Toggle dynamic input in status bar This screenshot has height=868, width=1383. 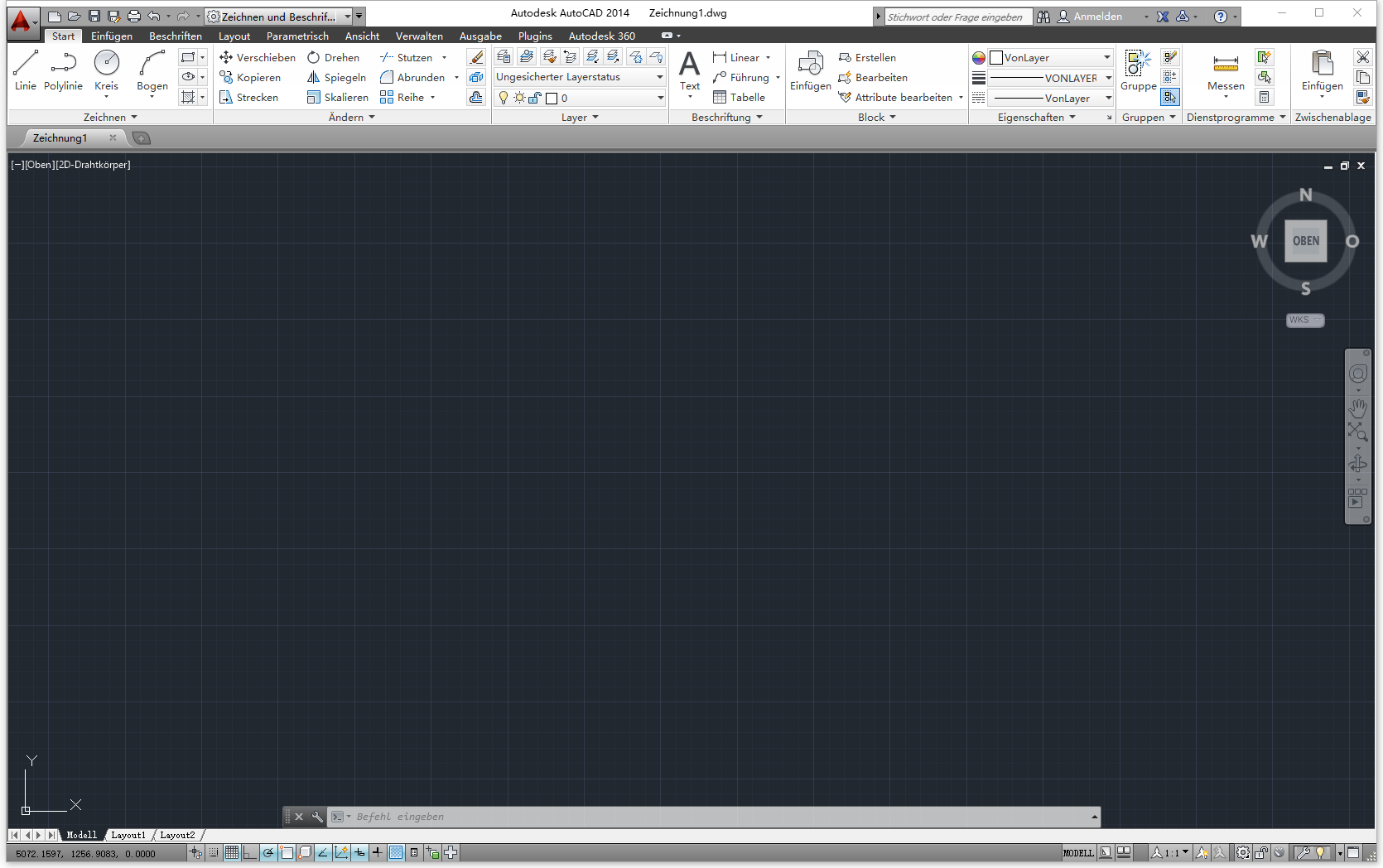tap(359, 852)
